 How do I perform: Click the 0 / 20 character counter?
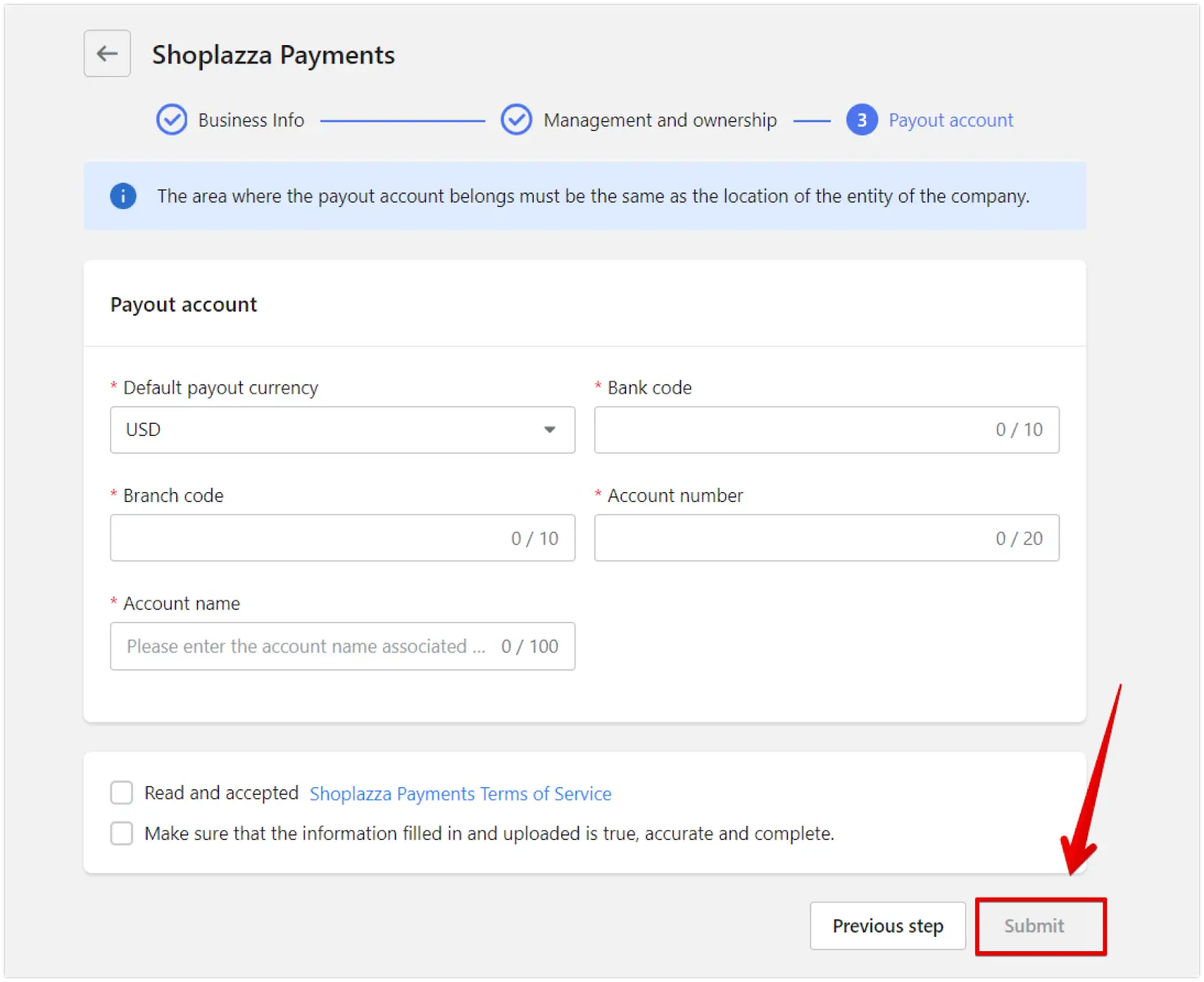pos(1019,539)
